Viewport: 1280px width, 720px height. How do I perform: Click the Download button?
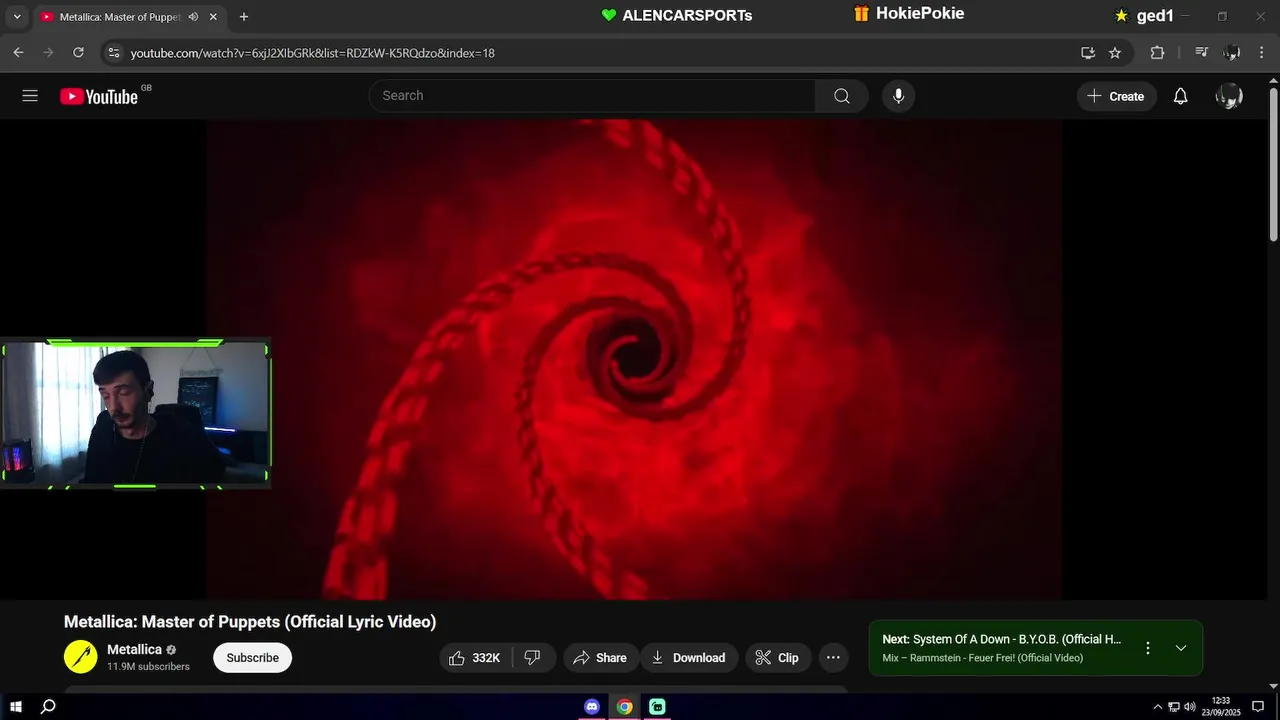pyautogui.click(x=689, y=658)
